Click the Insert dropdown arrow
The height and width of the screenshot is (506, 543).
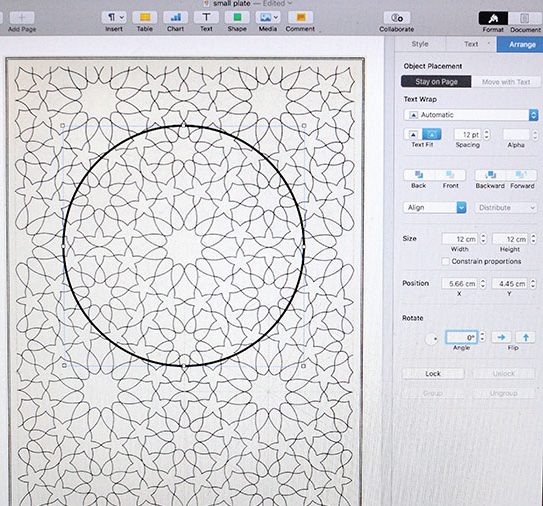pos(122,17)
